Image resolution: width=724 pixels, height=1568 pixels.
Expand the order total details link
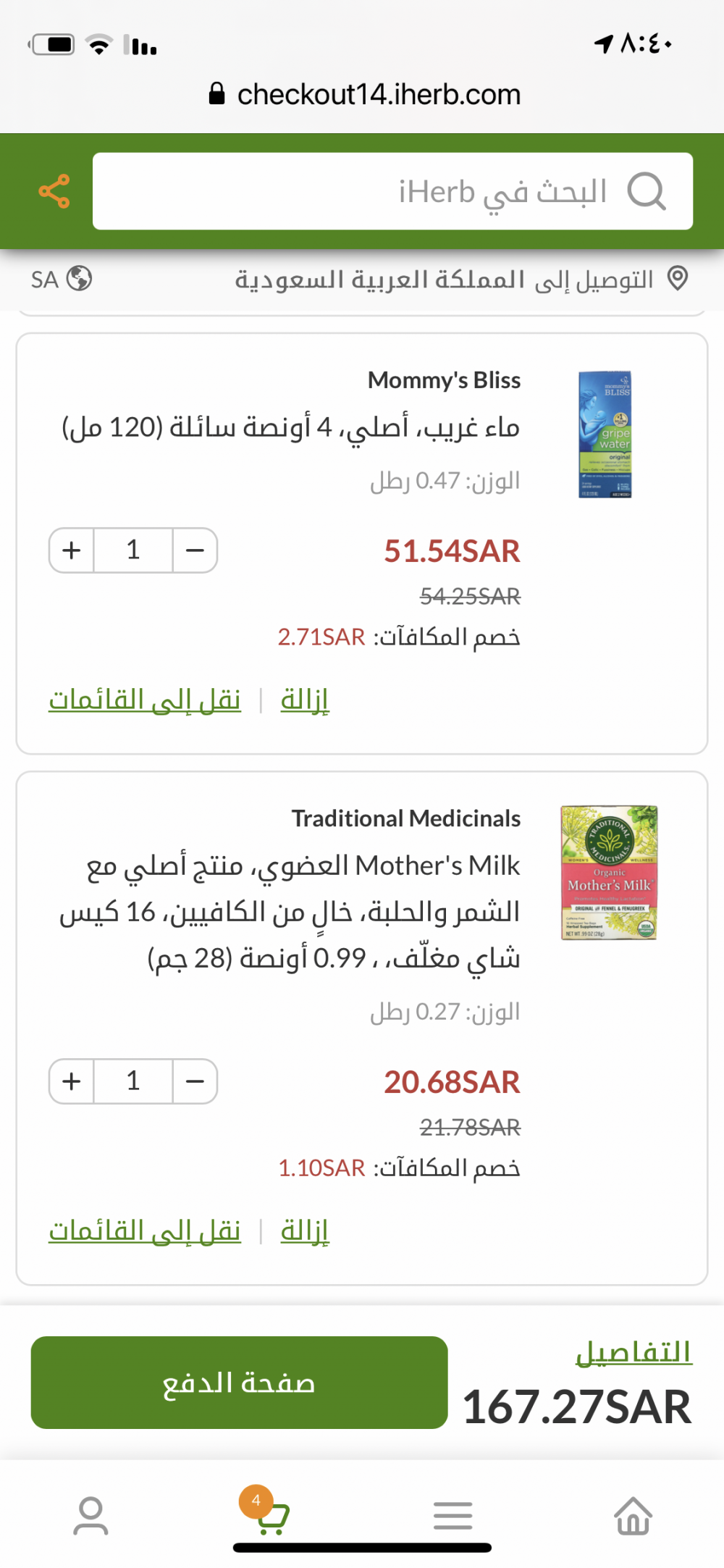(x=633, y=1352)
